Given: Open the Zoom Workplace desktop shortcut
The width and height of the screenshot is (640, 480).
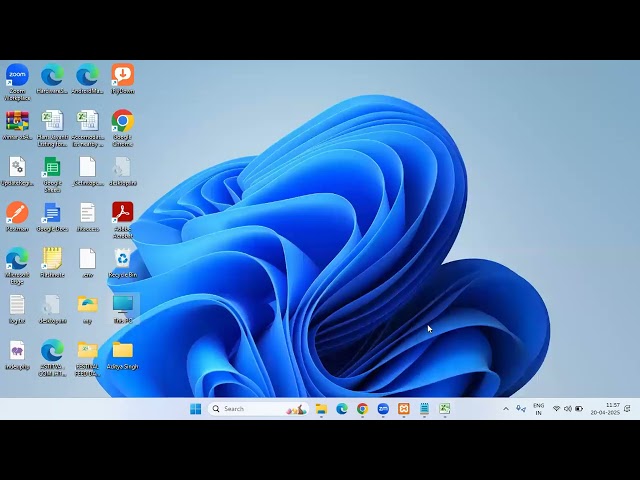Looking at the screenshot, I should point(17,75).
